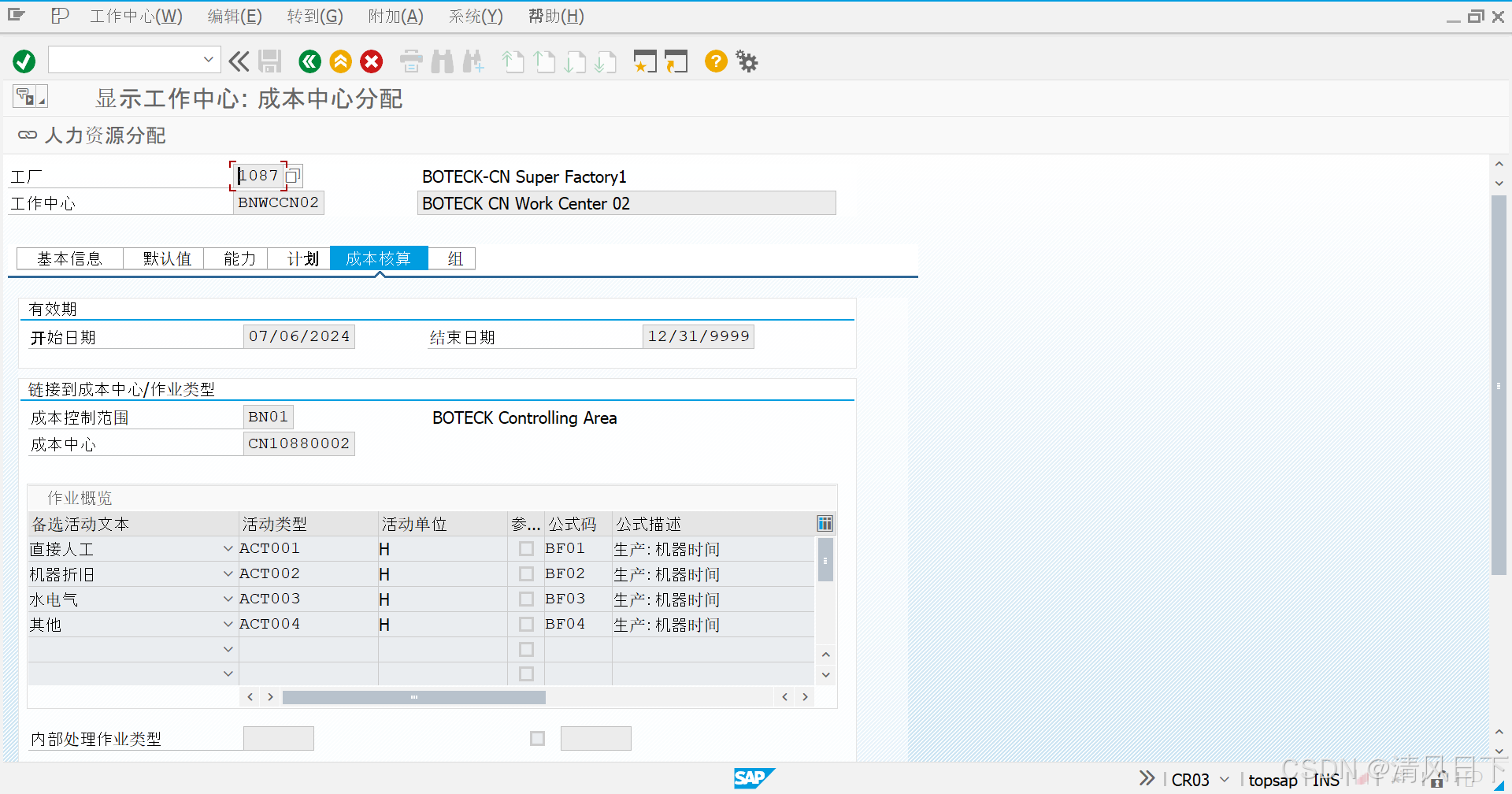Image resolution: width=1512 pixels, height=794 pixels.
Task: Click the hierarchy icon beside the title
Action: click(30, 97)
